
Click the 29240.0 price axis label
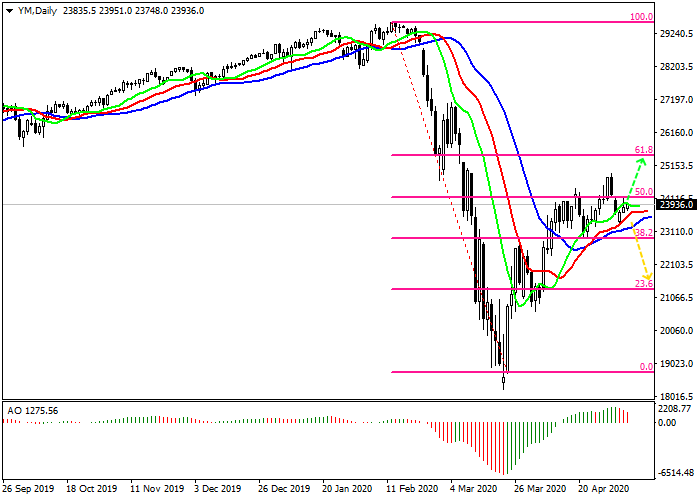(677, 34)
